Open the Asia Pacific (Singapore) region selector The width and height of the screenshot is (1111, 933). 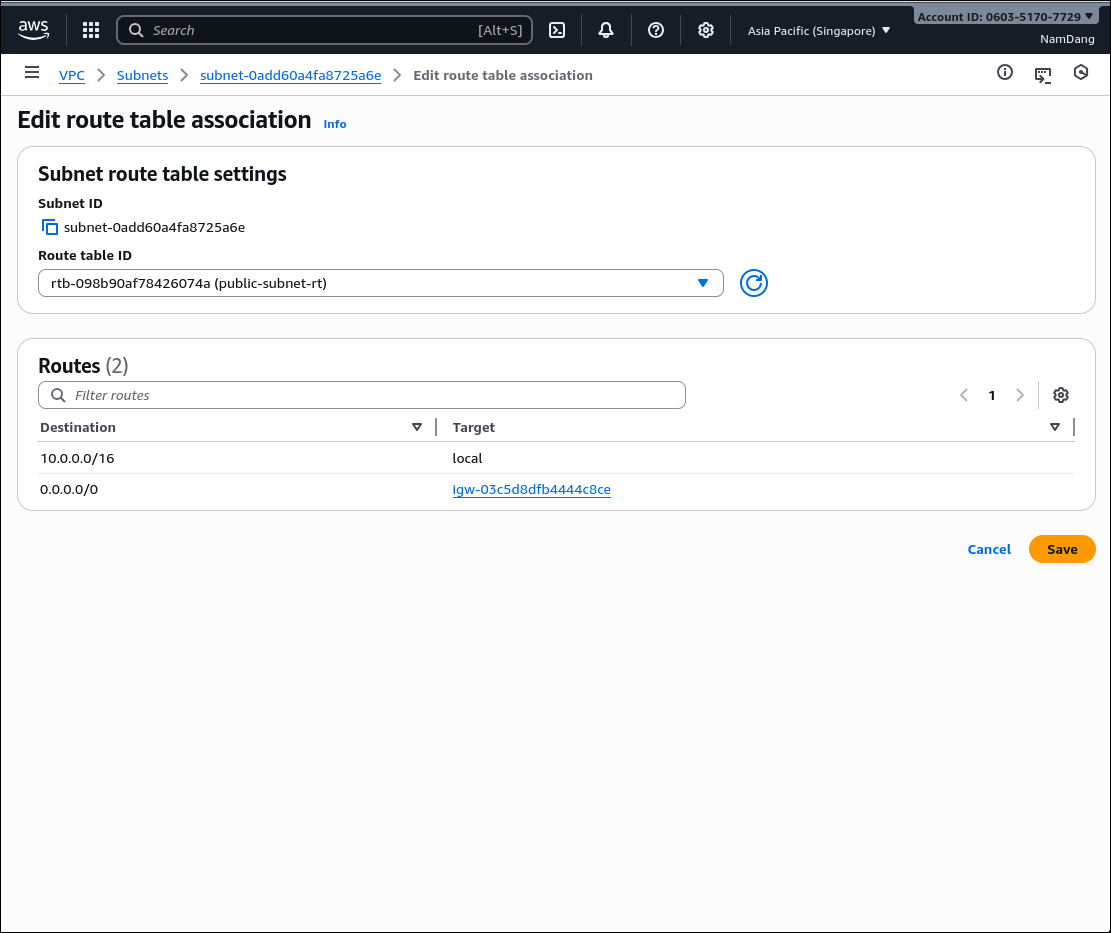click(x=818, y=31)
